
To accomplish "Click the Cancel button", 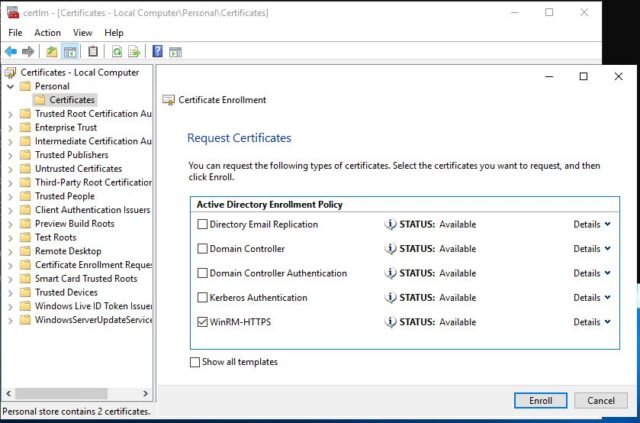I will click(x=601, y=401).
